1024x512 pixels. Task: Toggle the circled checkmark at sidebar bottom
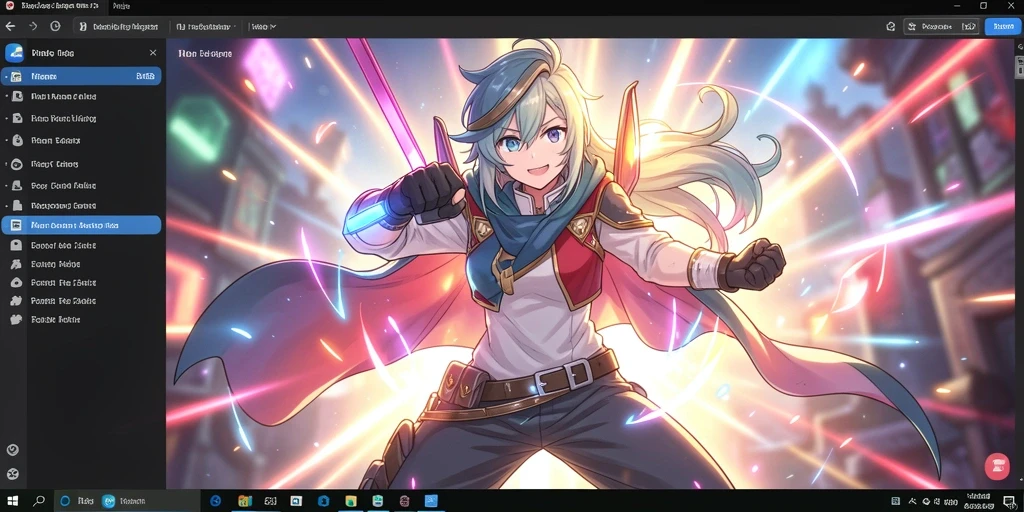[12, 450]
